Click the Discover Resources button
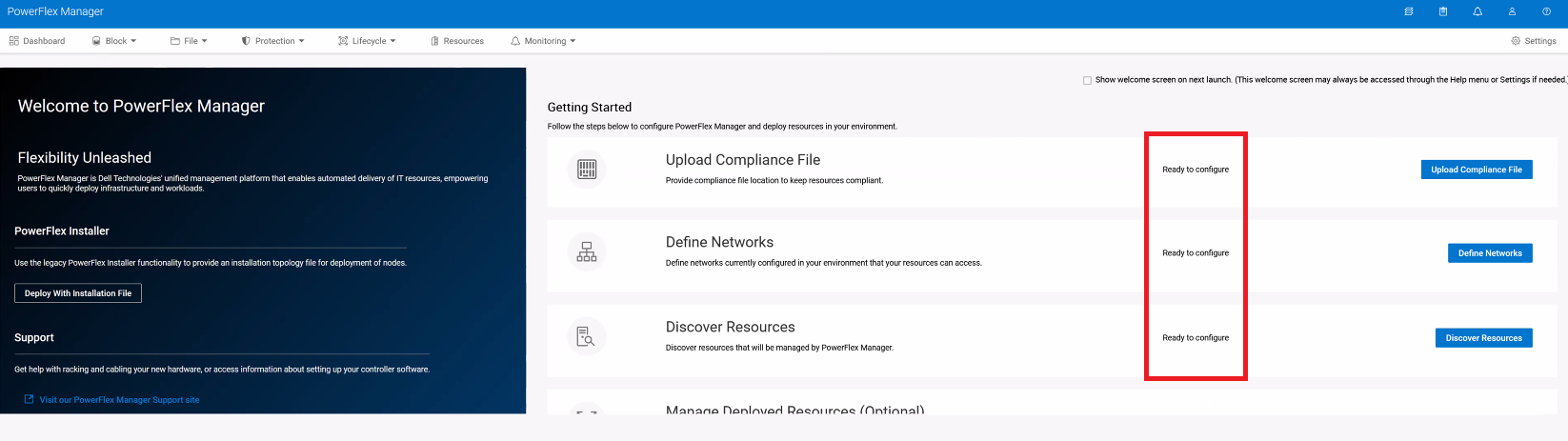 tap(1484, 338)
